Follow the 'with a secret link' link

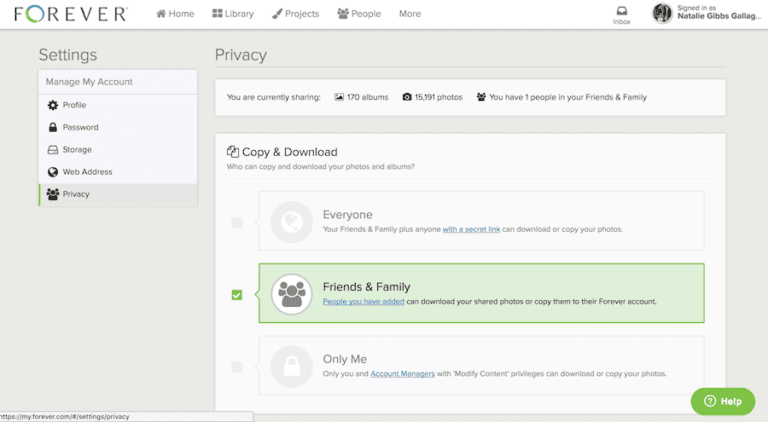pyautogui.click(x=472, y=229)
